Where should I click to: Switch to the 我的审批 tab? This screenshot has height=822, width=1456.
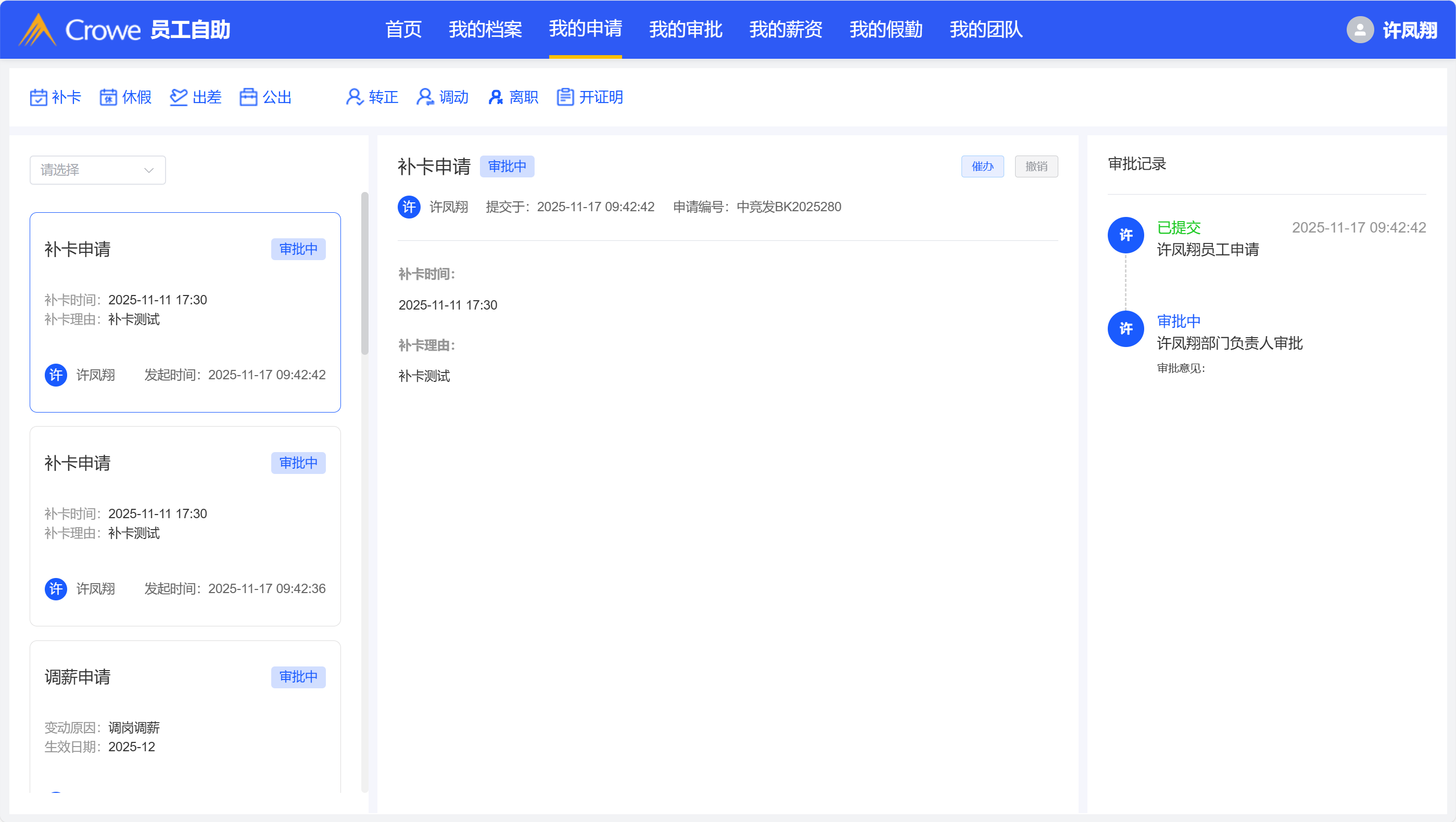[685, 29]
